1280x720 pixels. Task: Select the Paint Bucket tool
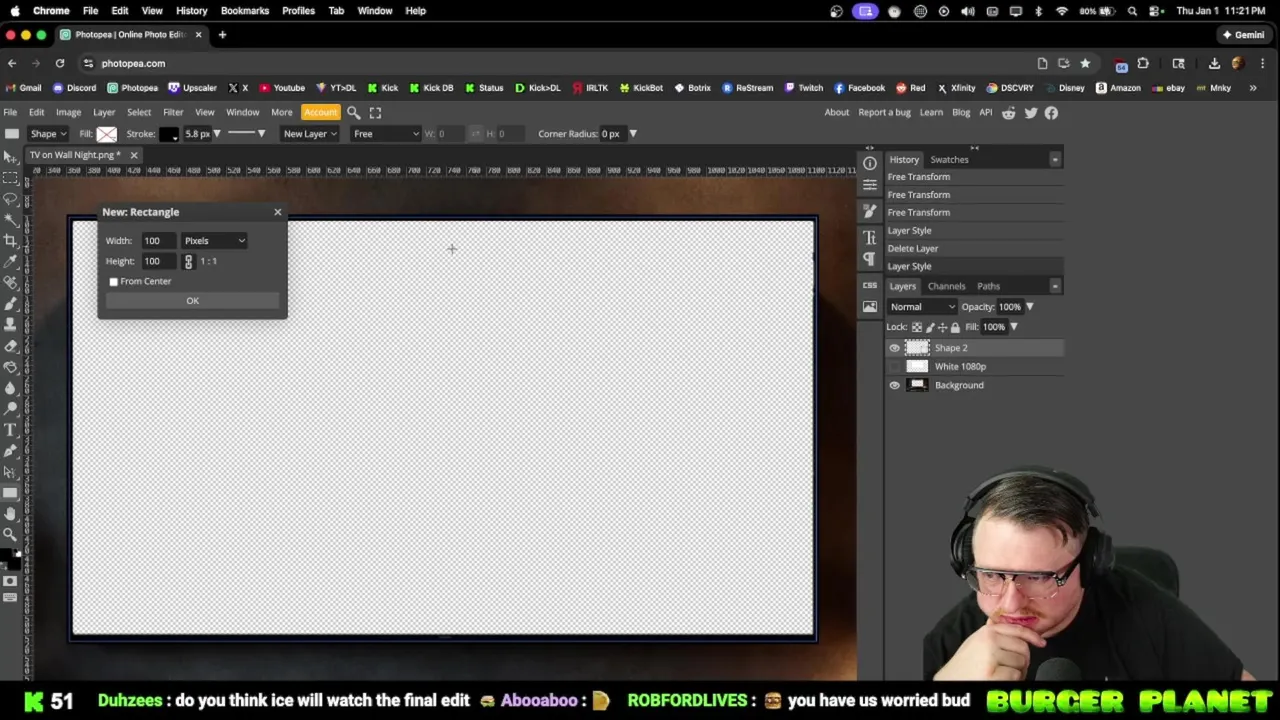(x=11, y=367)
